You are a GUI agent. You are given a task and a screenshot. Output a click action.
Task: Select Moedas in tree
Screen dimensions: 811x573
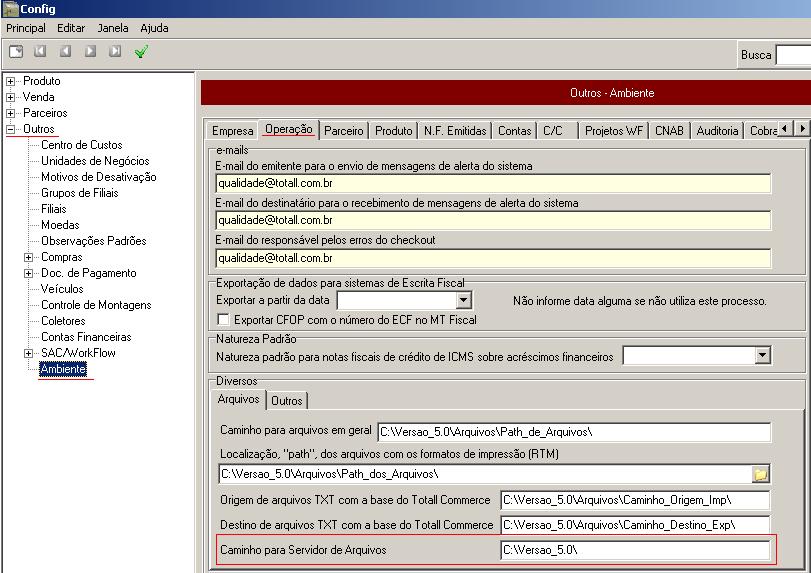click(61, 225)
